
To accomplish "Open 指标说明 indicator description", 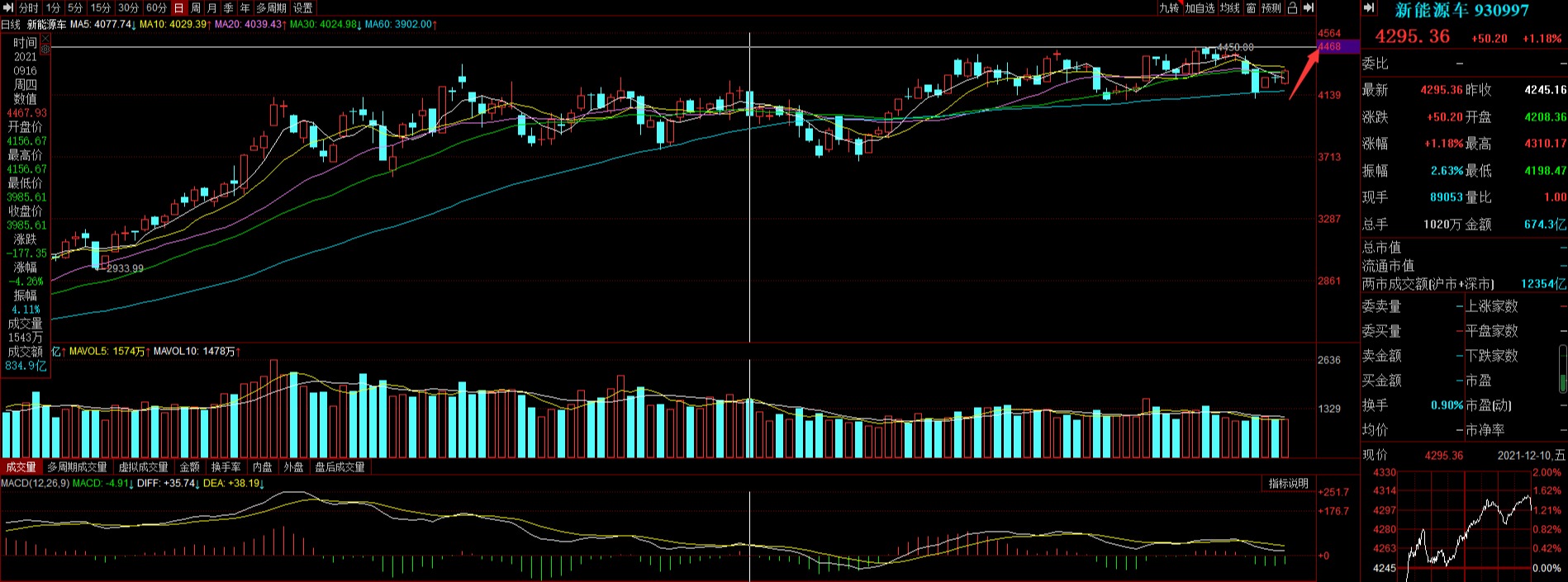I will click(x=1289, y=484).
